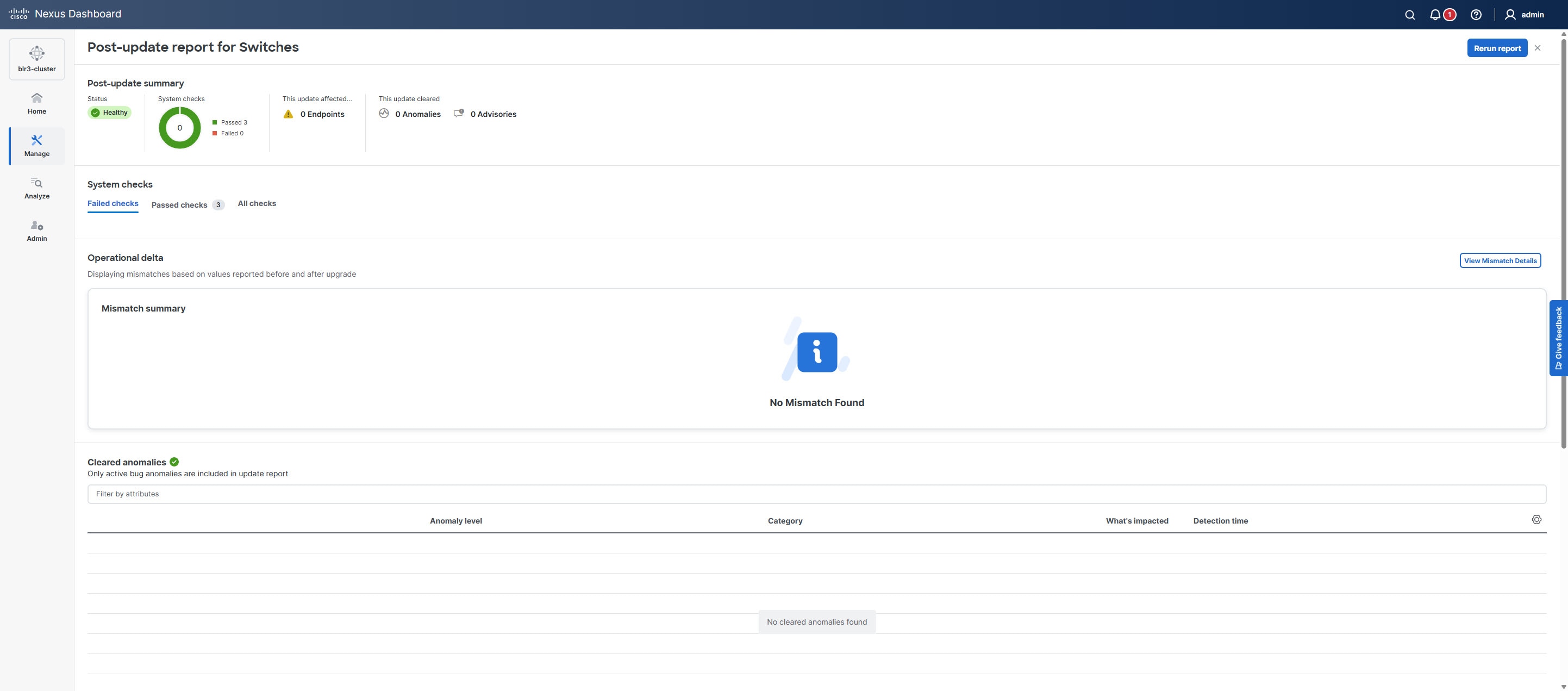This screenshot has width=1568, height=691.
Task: Open the search icon in top bar
Action: pos(1409,15)
